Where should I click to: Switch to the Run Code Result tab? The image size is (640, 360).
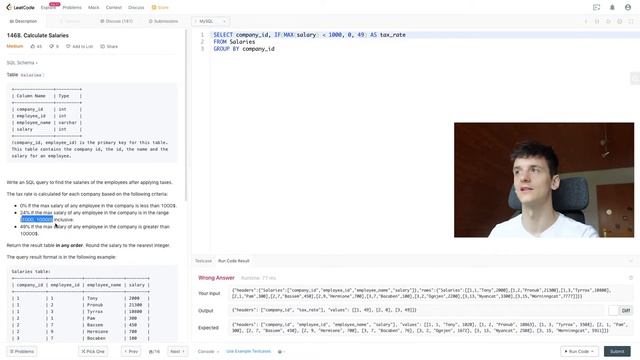pos(233,261)
